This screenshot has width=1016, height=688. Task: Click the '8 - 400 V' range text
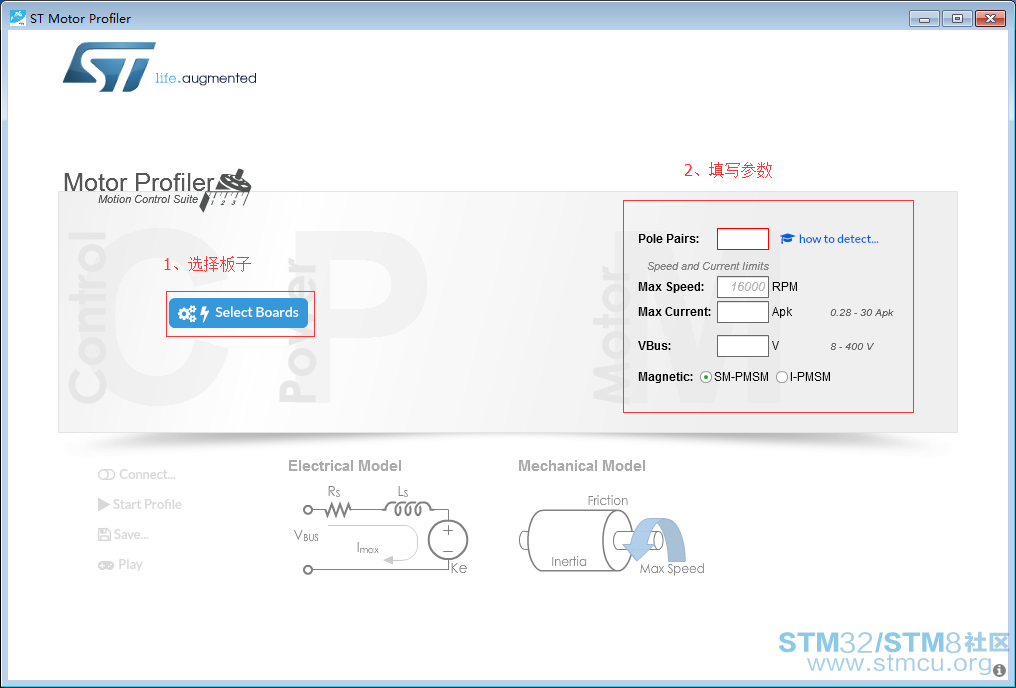[852, 347]
